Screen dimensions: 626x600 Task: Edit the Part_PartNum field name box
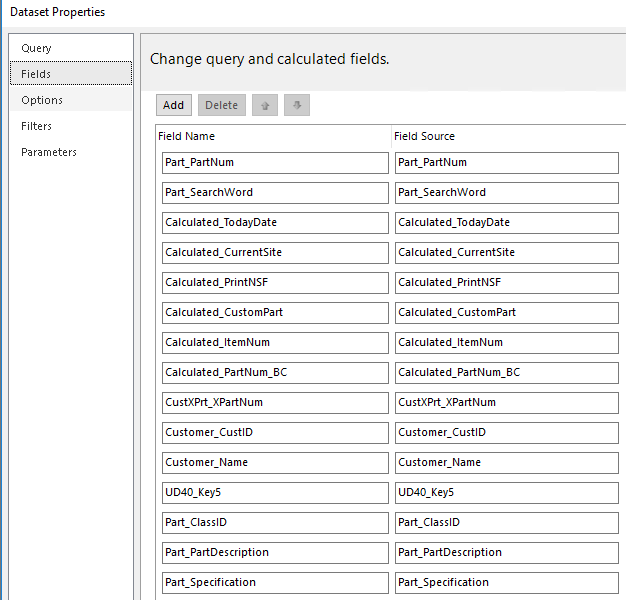click(275, 163)
